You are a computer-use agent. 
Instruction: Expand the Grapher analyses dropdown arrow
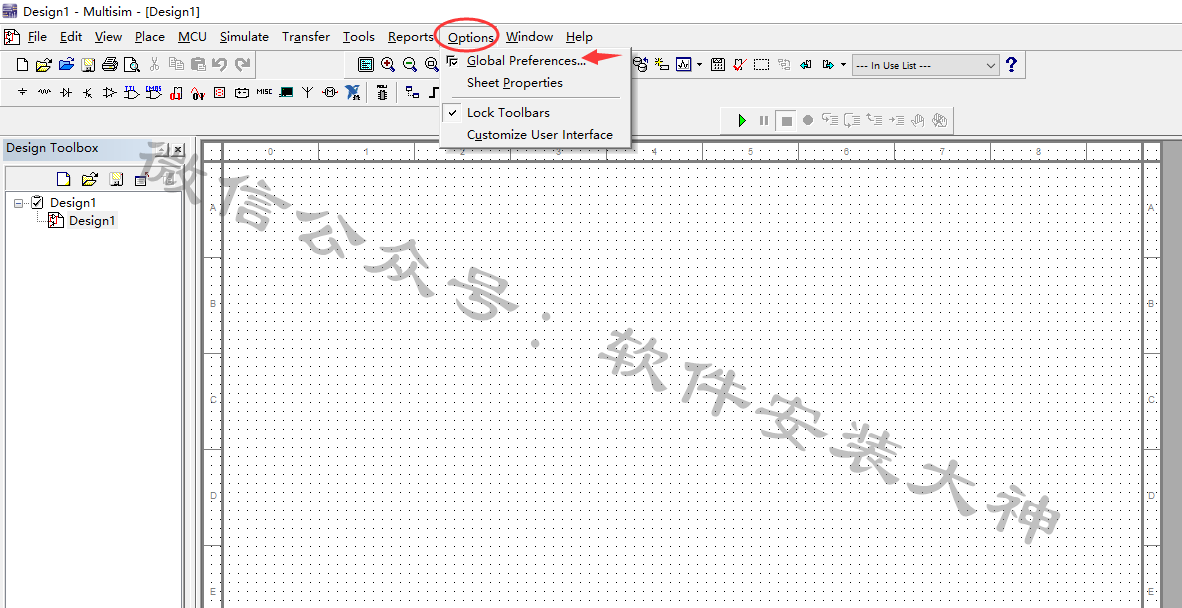coord(700,65)
